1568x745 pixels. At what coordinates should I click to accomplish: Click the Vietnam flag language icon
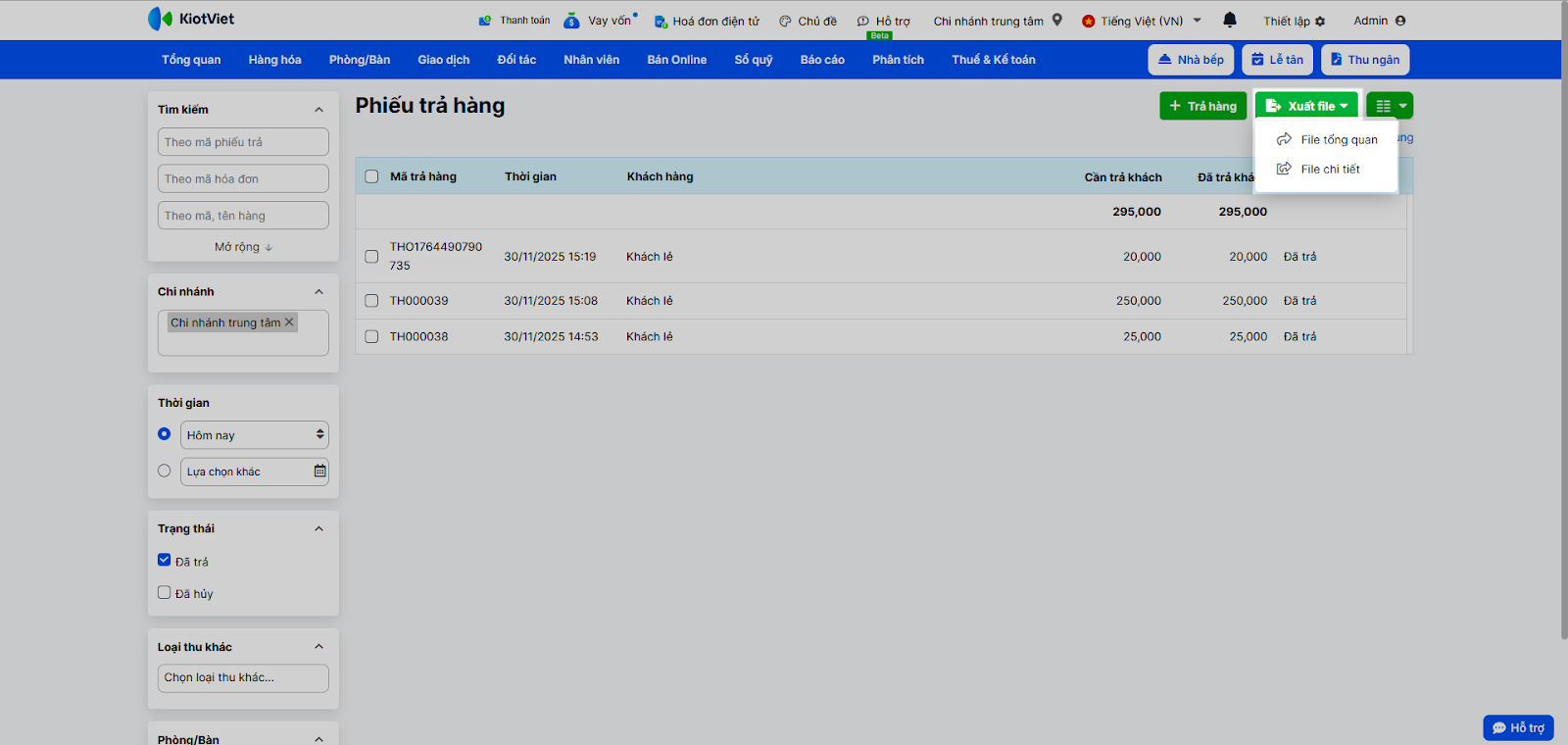[1088, 21]
